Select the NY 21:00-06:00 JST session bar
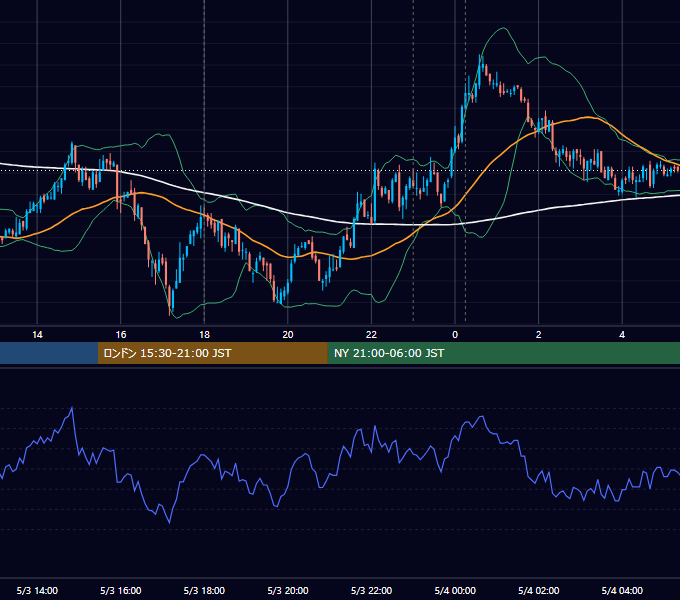This screenshot has height=600, width=680. pos(503,353)
